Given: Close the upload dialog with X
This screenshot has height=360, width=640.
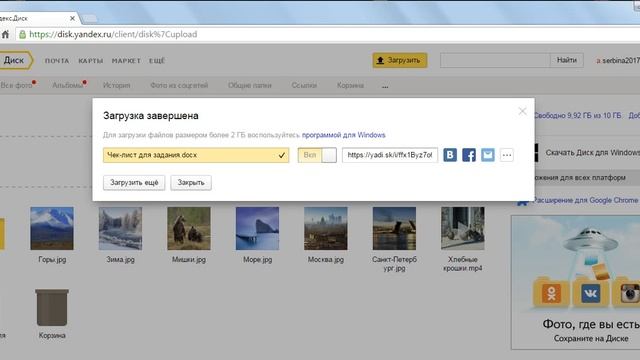Looking at the screenshot, I should 522,111.
